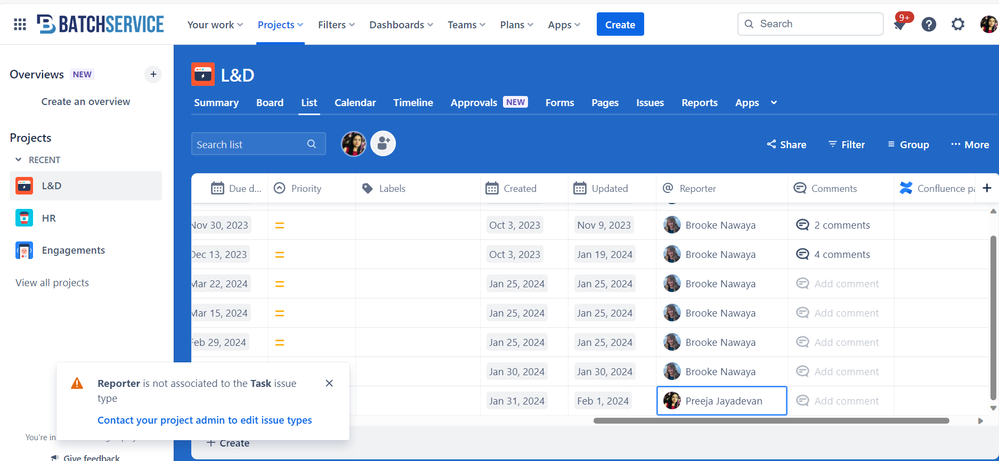Open the Apps dropdown in top navigation
Viewport: 999px width, 461px height.
(564, 25)
